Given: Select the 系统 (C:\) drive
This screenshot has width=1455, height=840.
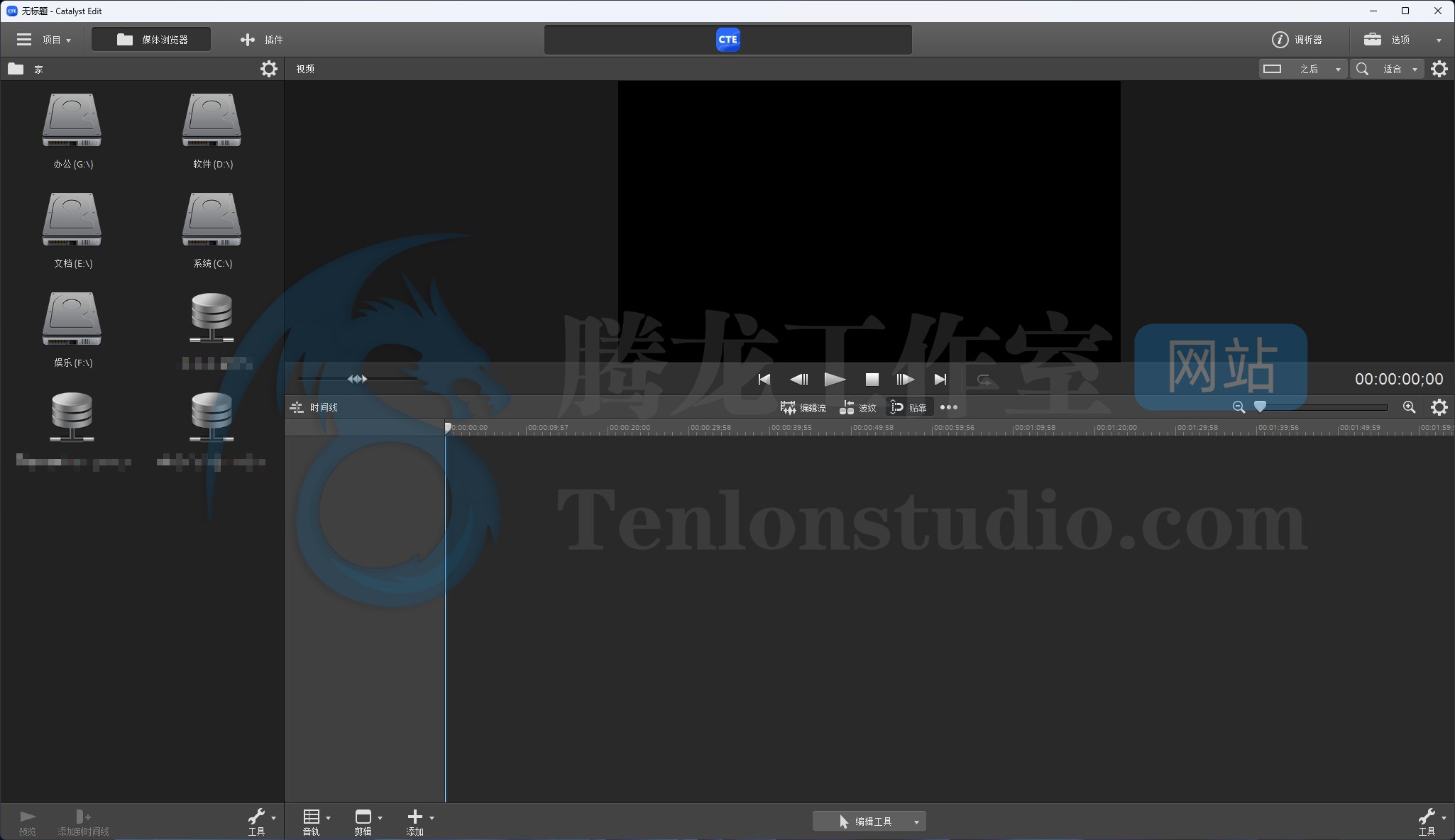Looking at the screenshot, I should tap(212, 231).
